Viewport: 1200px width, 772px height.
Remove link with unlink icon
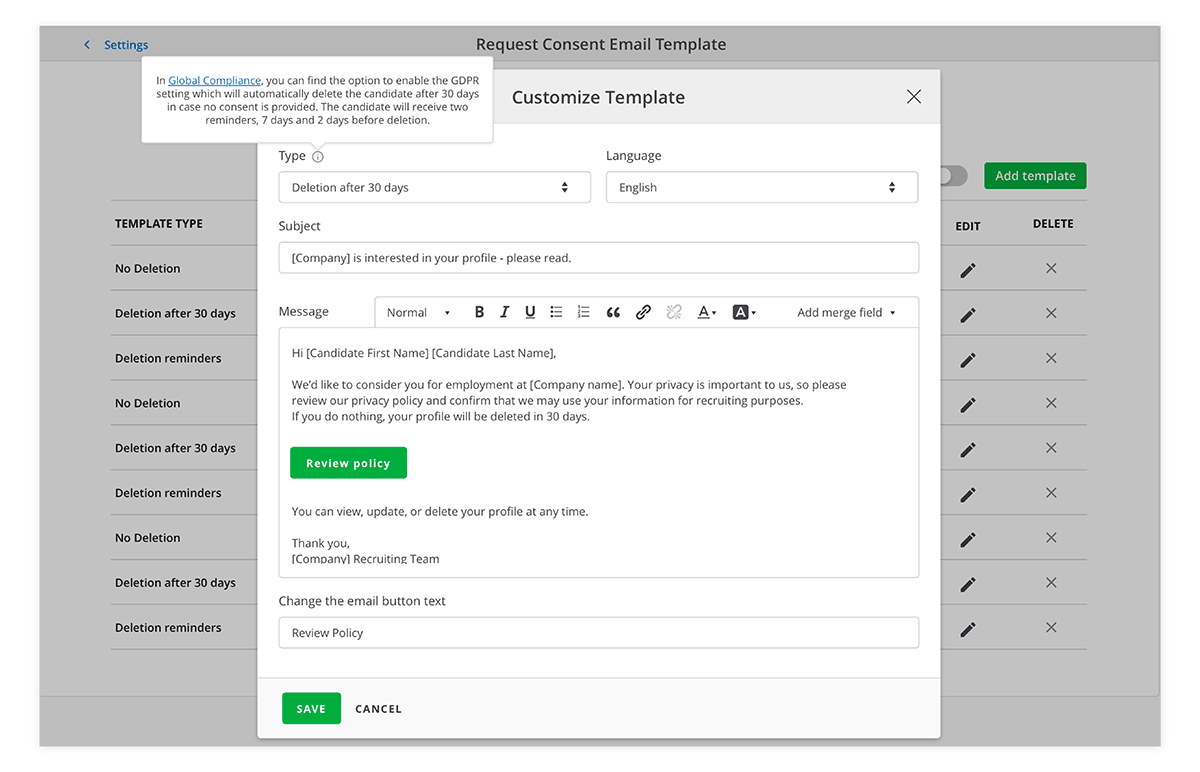pos(674,312)
